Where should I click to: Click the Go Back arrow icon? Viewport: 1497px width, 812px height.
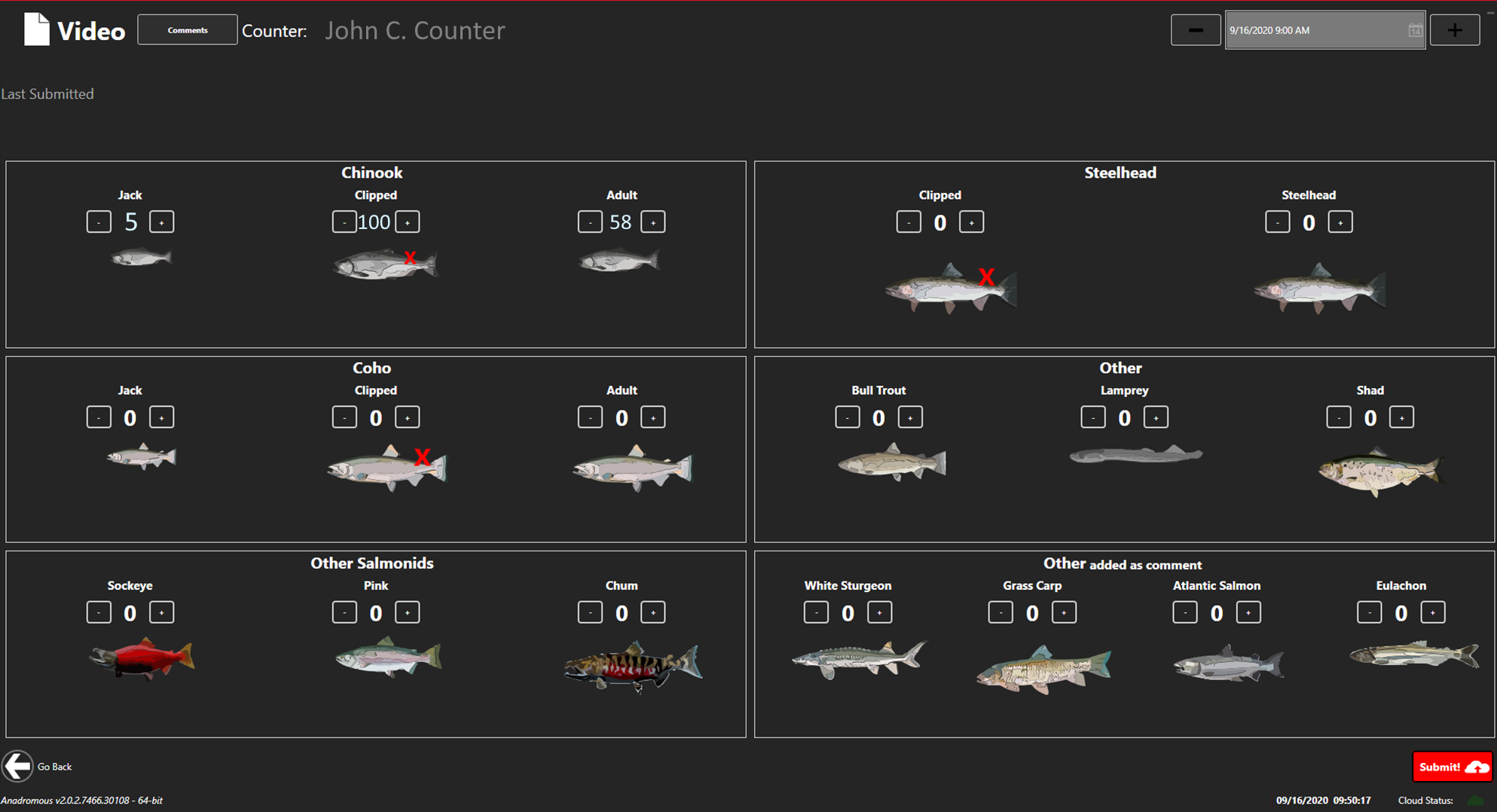[17, 767]
